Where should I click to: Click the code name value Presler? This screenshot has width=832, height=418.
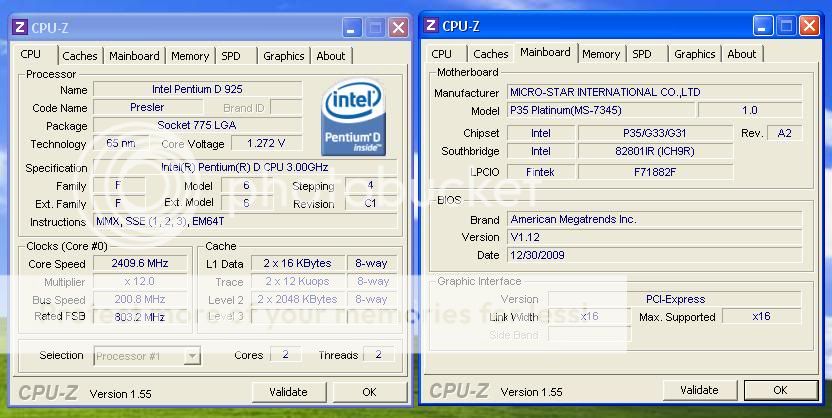click(147, 107)
